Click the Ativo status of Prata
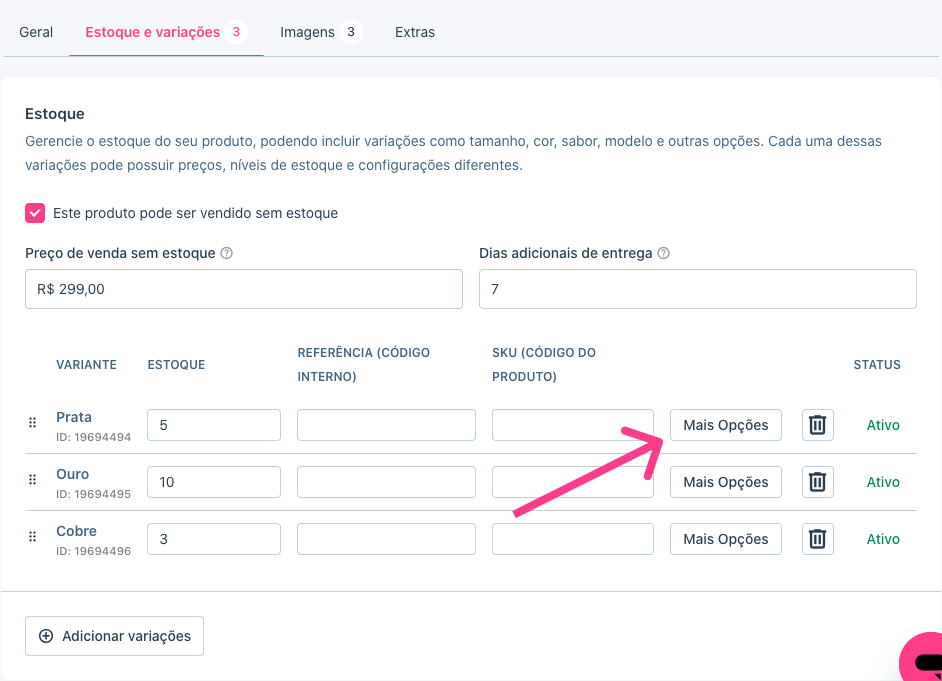This screenshot has width=942, height=681. 883,425
